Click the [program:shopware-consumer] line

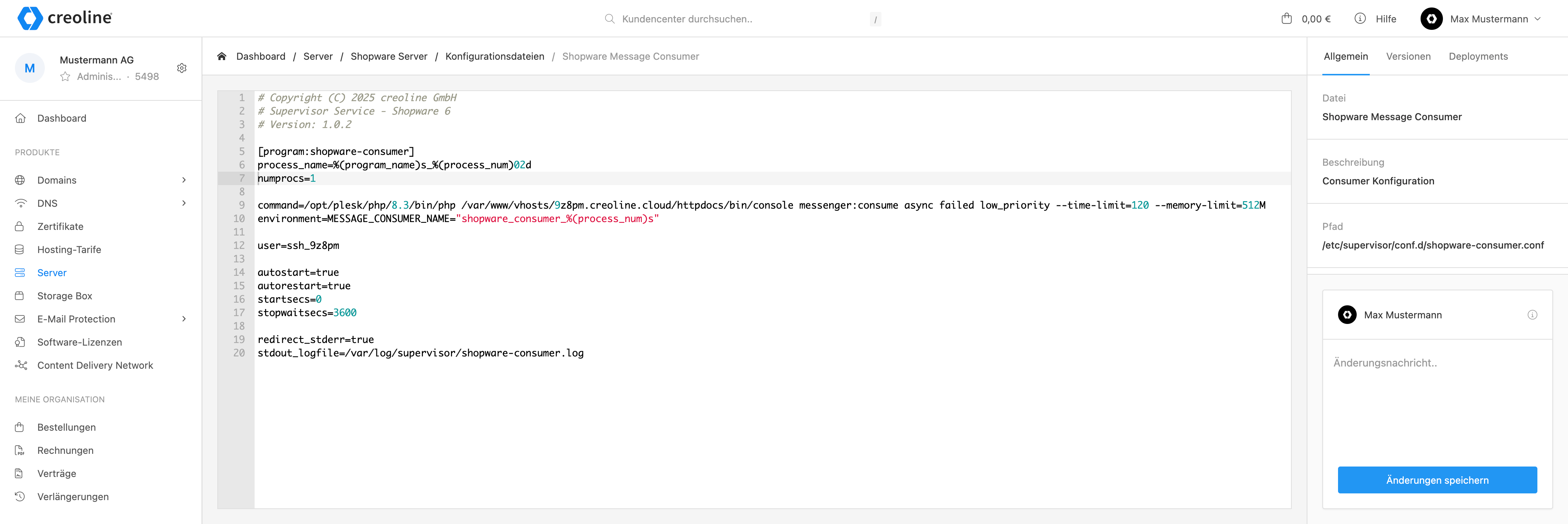(335, 152)
